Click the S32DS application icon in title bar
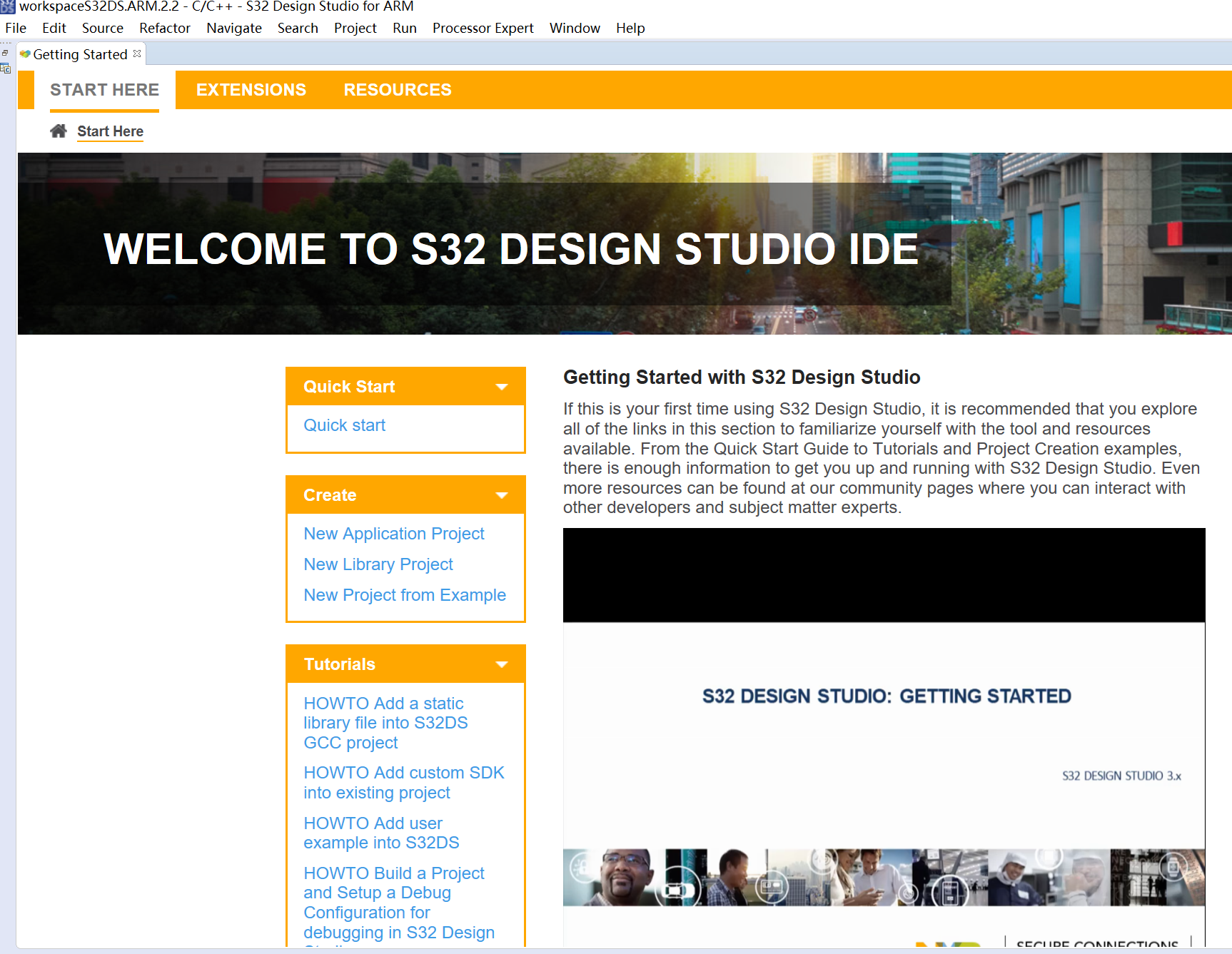Screen dimensions: 1232x954 pyautogui.click(x=7, y=6)
